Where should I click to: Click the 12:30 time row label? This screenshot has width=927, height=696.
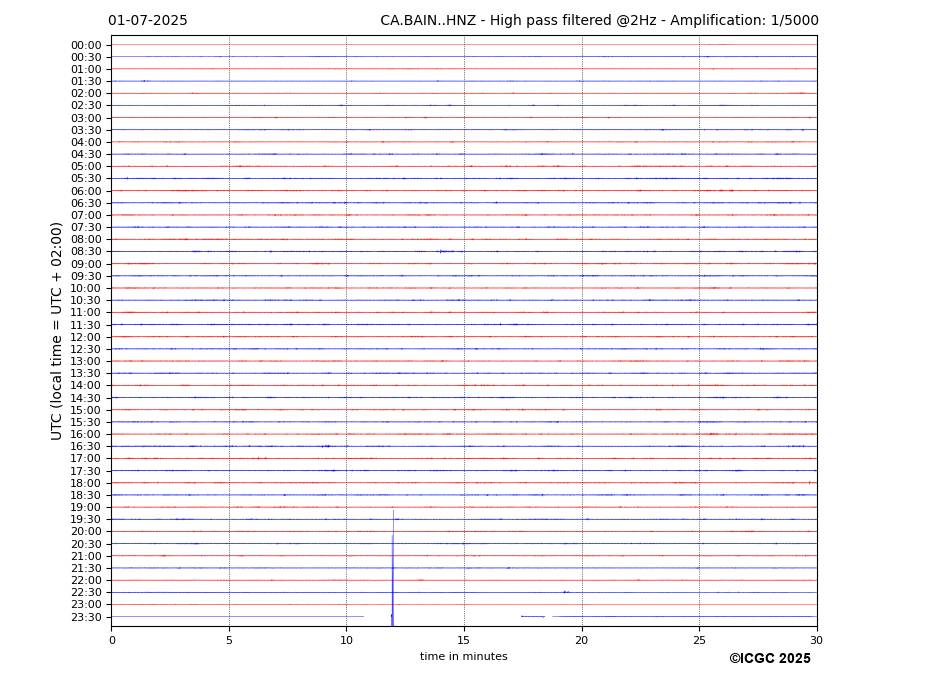[x=86, y=349]
